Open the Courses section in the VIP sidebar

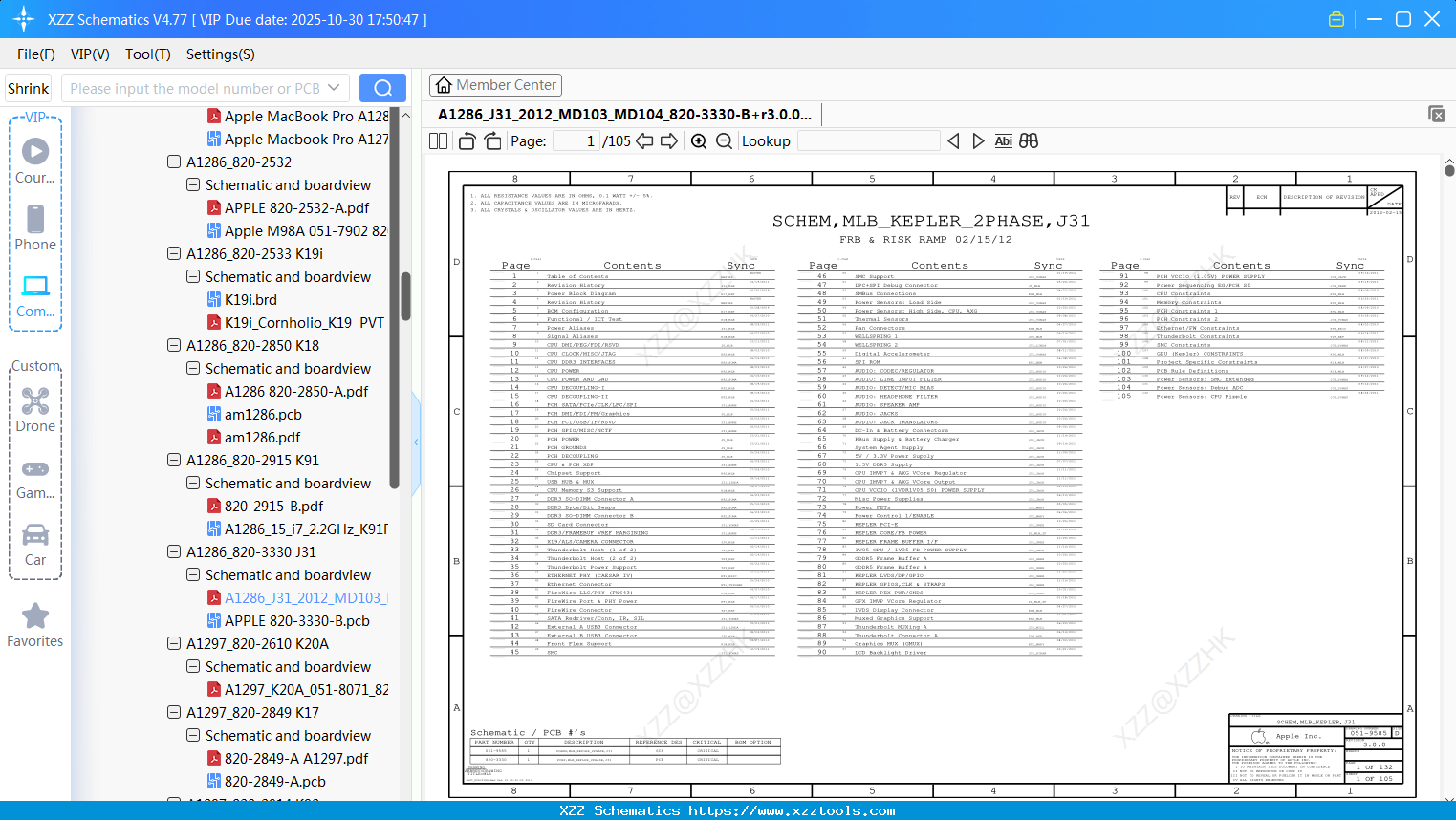(35, 161)
